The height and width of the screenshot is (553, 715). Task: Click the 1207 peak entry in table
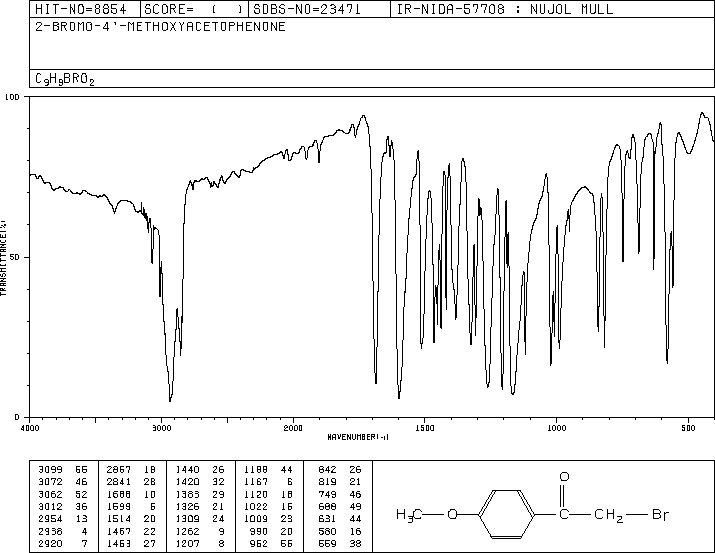(200, 544)
